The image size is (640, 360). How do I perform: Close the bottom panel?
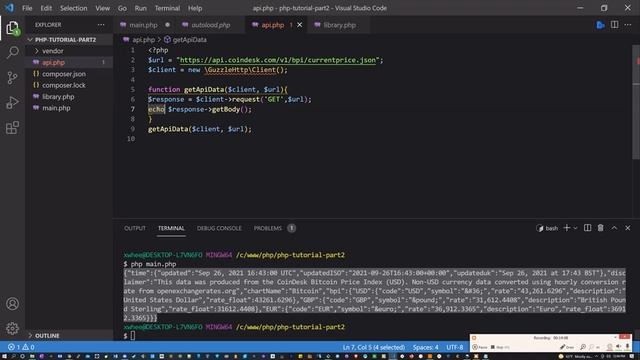628,228
